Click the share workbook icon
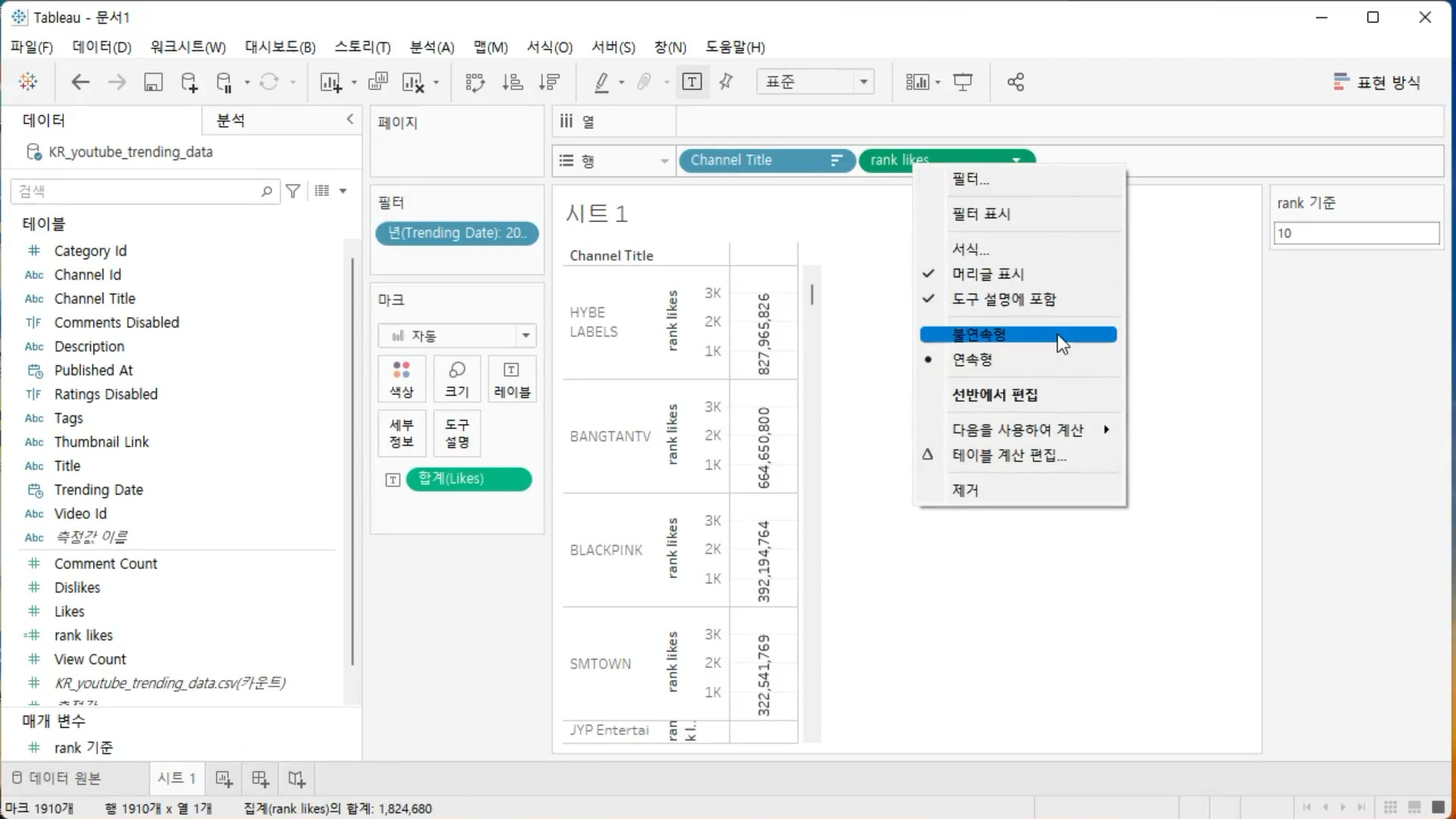Screen dimensions: 1456x819 pos(1015,82)
